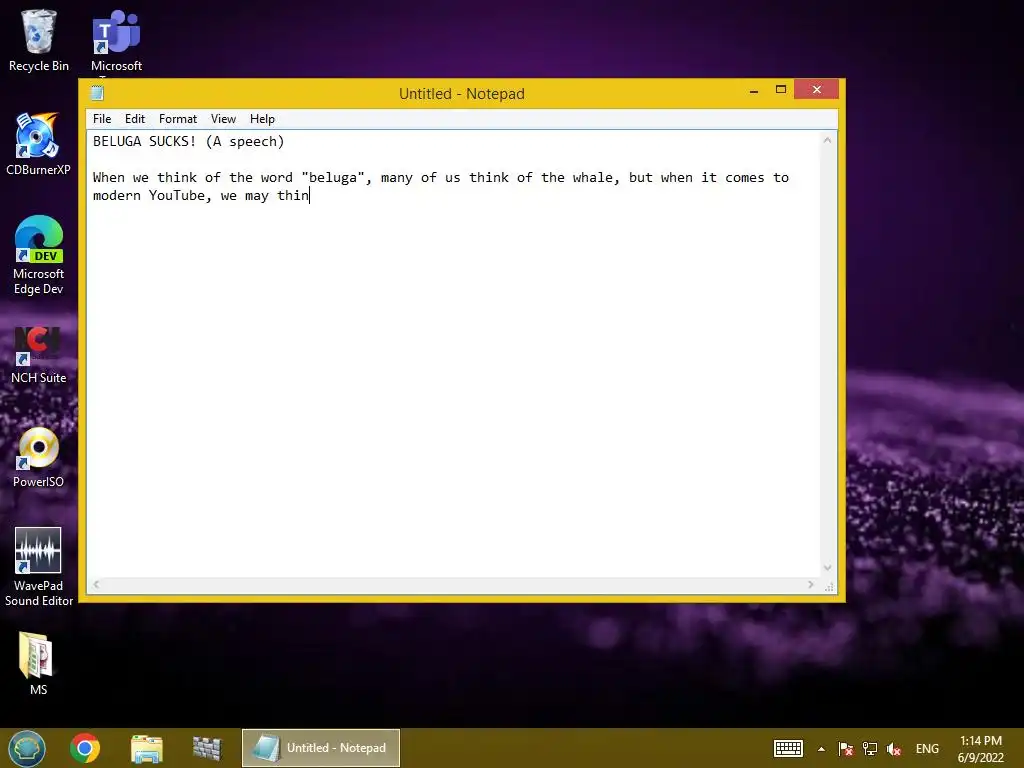Screen dimensions: 1024x768
Task: Show hidden tray icons arrow
Action: pyautogui.click(x=822, y=749)
